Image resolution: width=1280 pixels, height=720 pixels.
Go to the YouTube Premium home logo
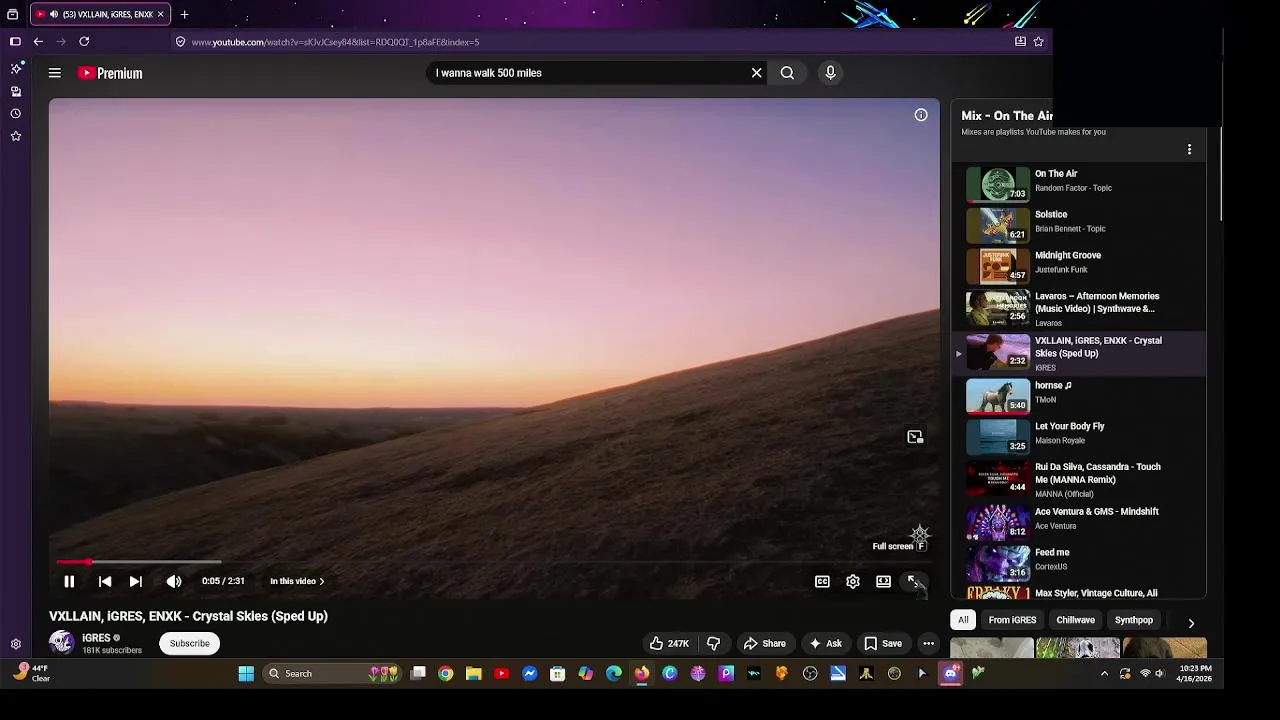tap(111, 73)
